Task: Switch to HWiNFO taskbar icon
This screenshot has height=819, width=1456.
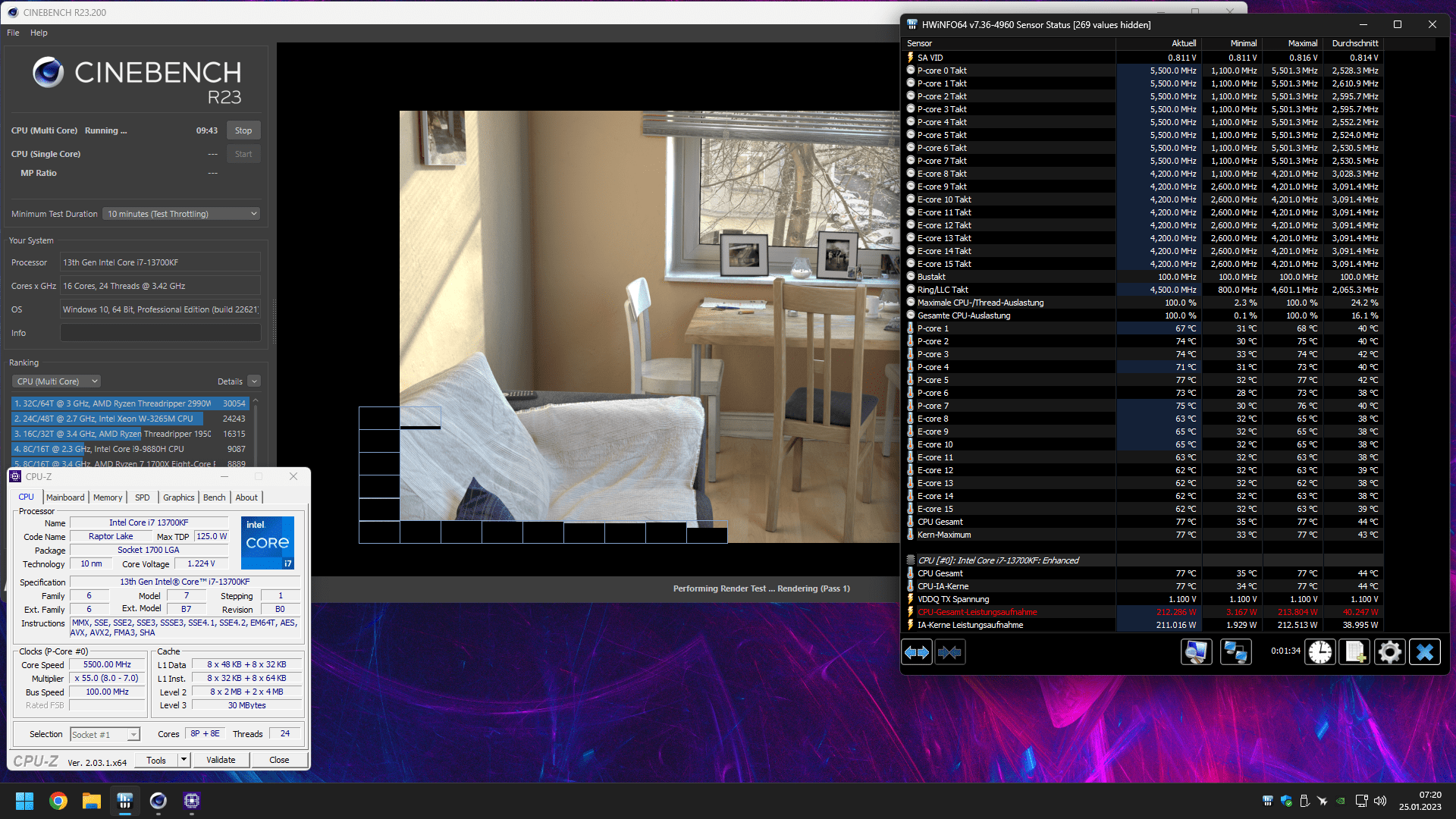Action: pos(125,801)
